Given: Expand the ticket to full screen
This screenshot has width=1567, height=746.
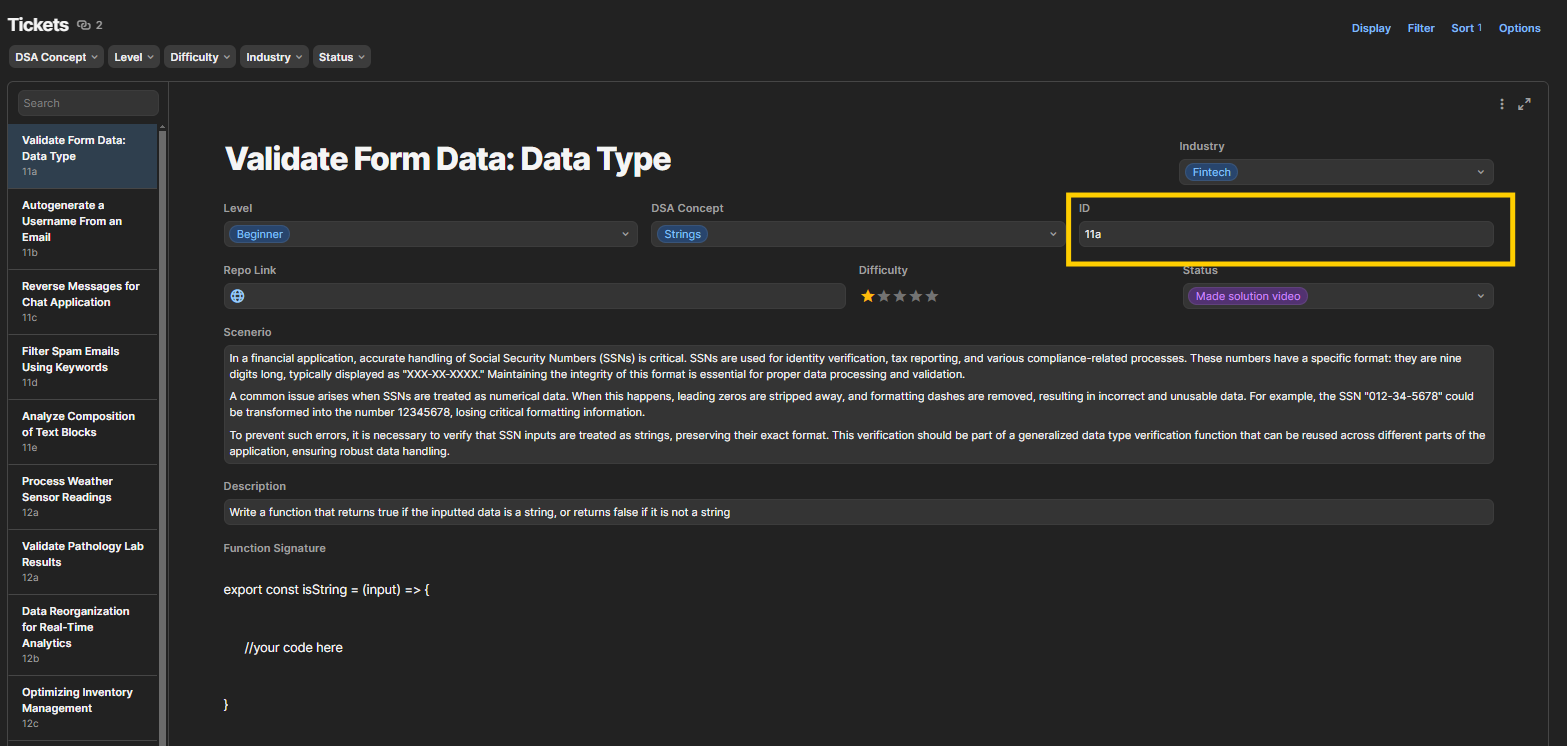Looking at the screenshot, I should point(1524,104).
